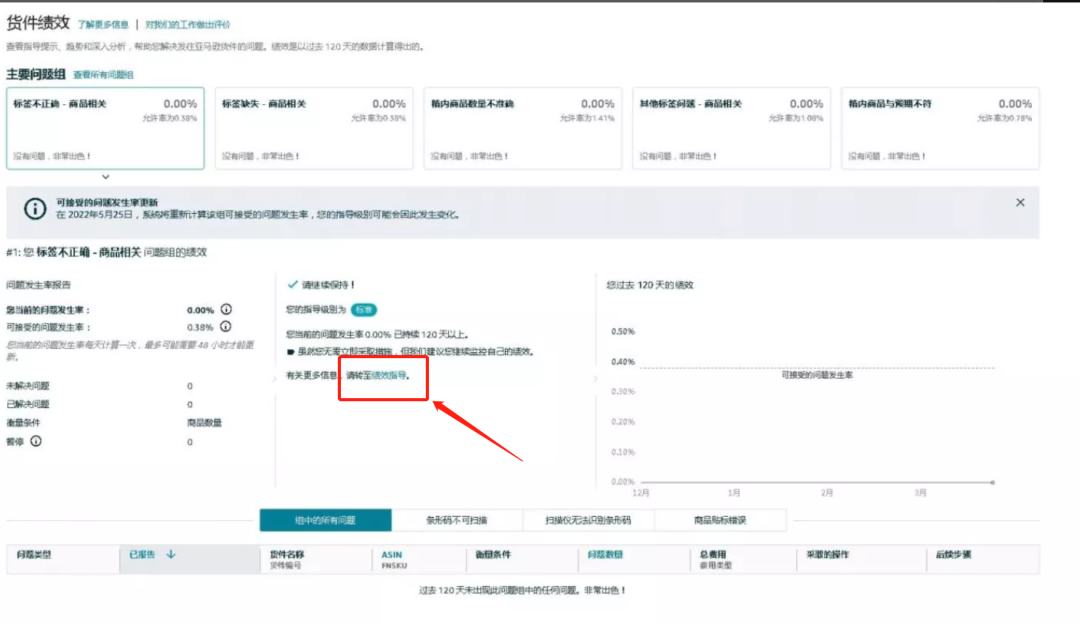Click the ASIN column header link
This screenshot has width=1080, height=624.
pos(391,553)
